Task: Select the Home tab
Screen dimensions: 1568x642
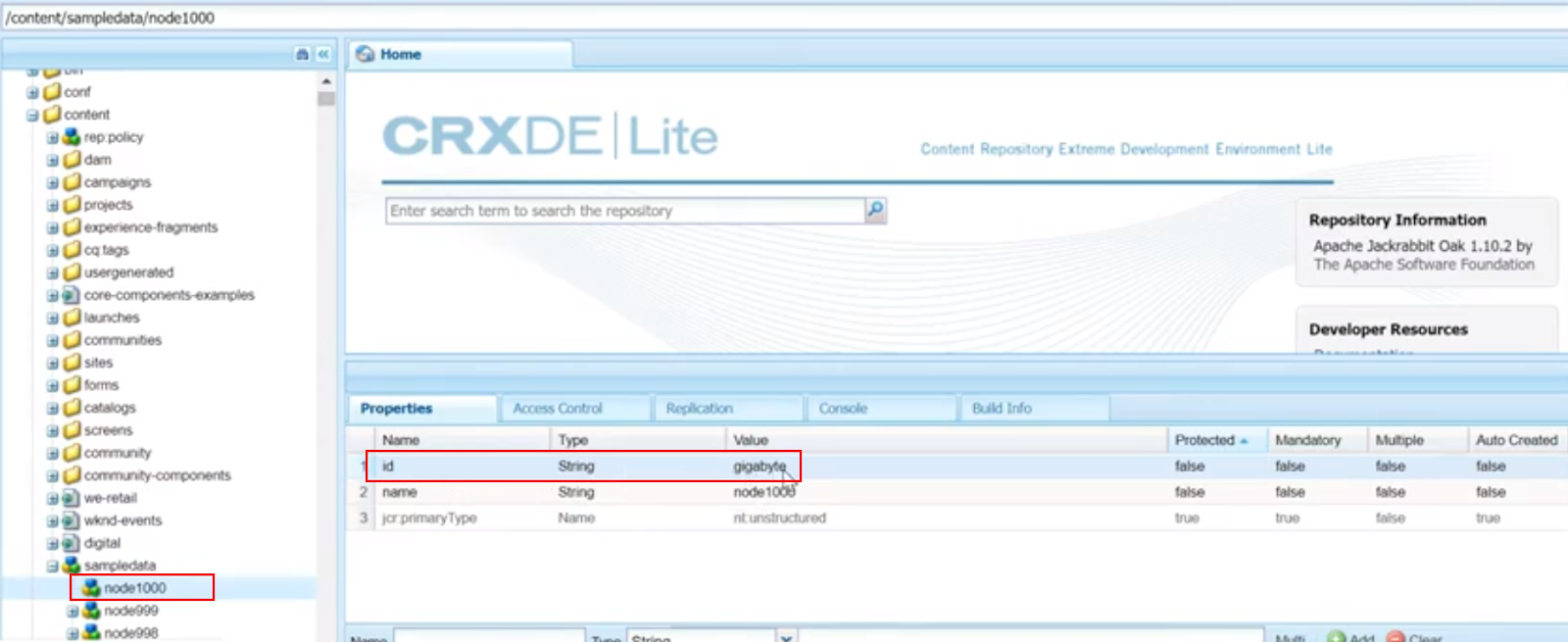Action: pos(461,54)
